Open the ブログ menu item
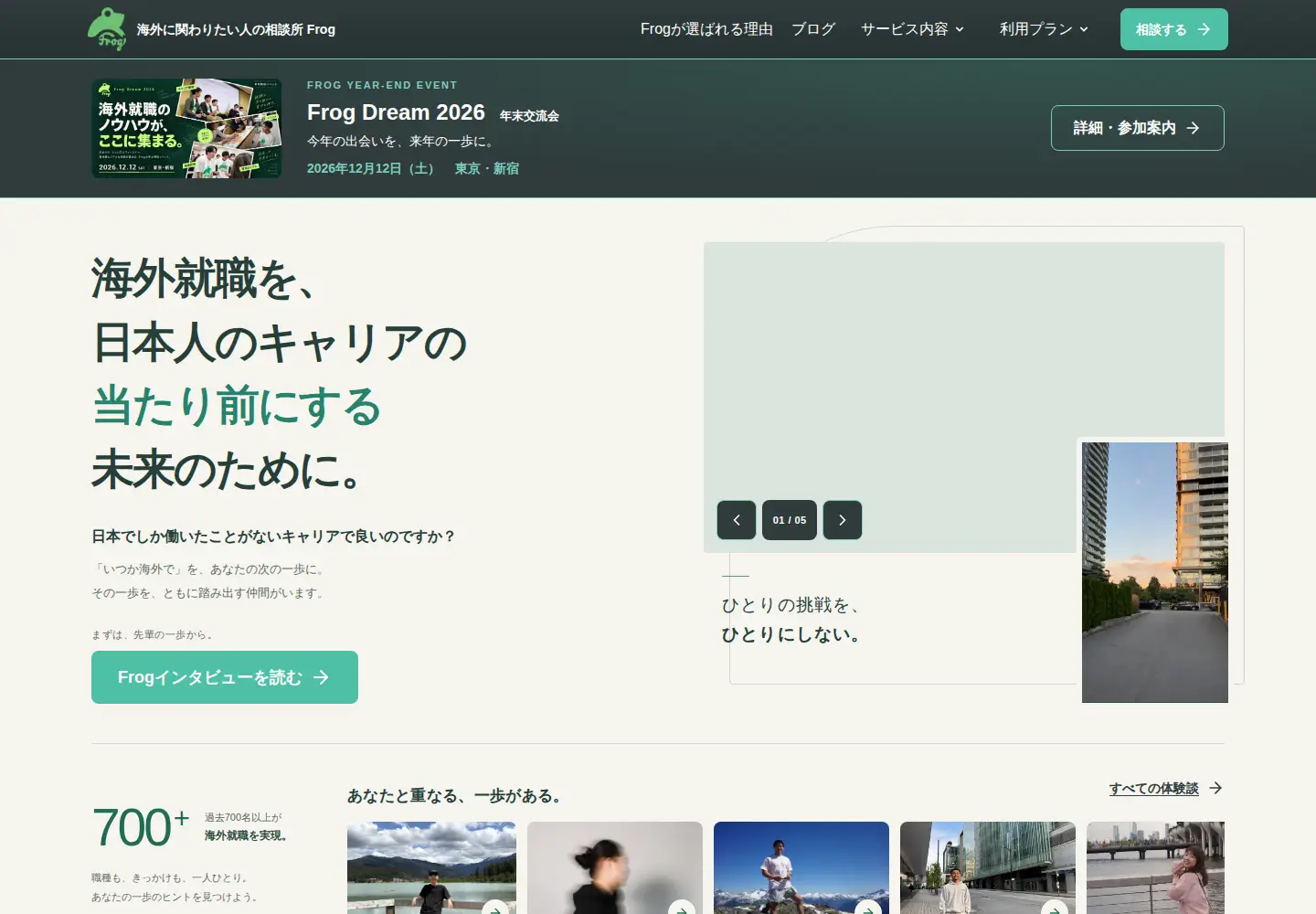The height and width of the screenshot is (914, 1316). [x=813, y=29]
